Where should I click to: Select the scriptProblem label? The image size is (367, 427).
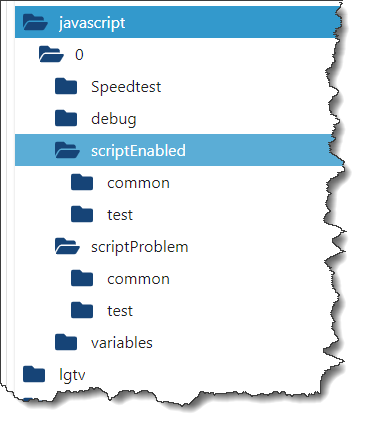click(x=140, y=247)
